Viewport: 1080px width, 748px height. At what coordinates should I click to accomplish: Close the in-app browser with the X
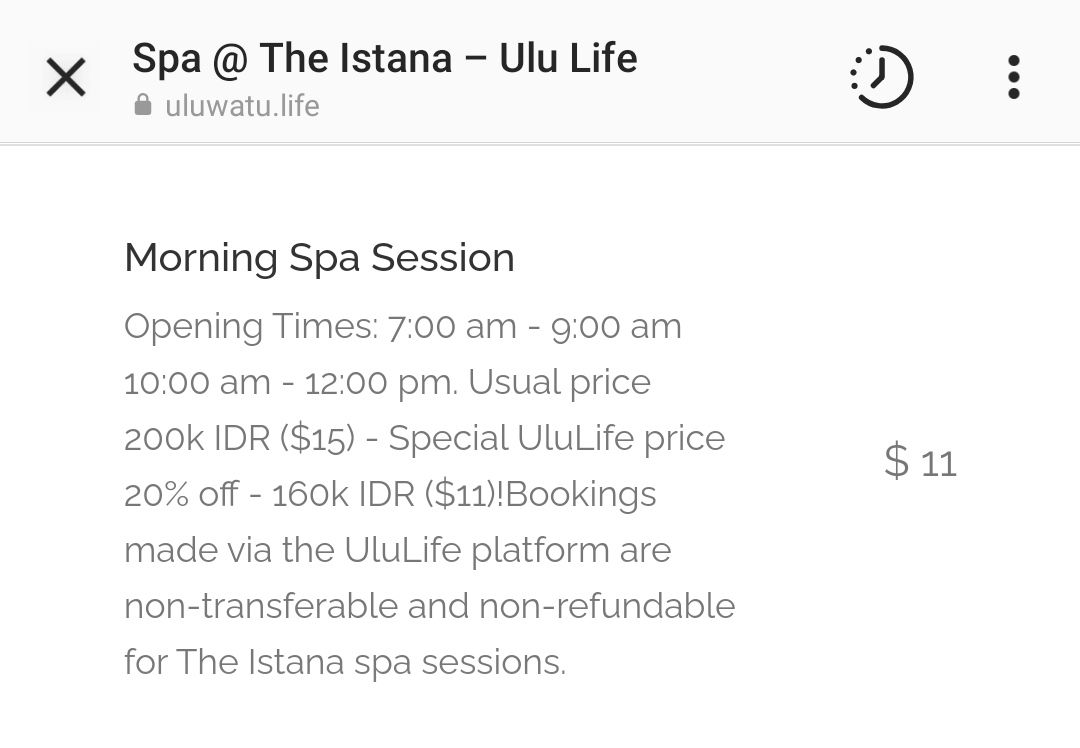pyautogui.click(x=66, y=76)
